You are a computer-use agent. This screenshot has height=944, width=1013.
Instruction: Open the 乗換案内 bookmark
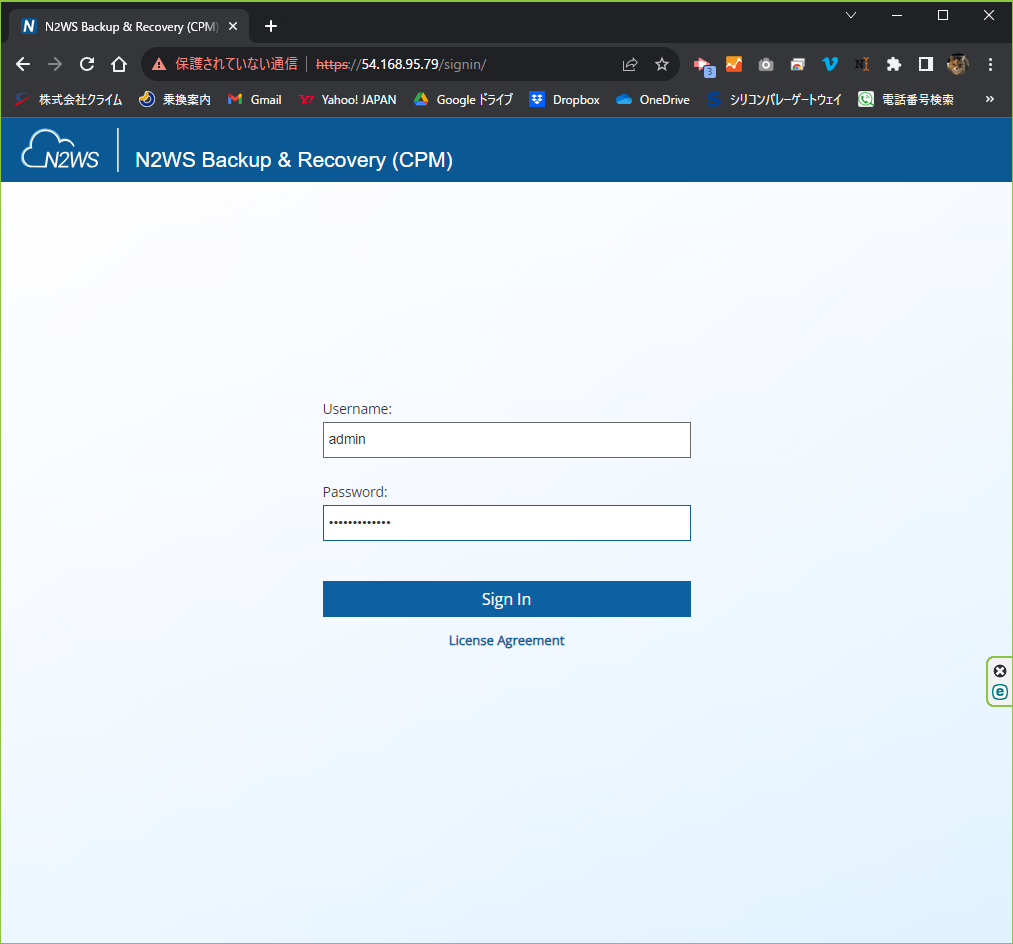175,100
